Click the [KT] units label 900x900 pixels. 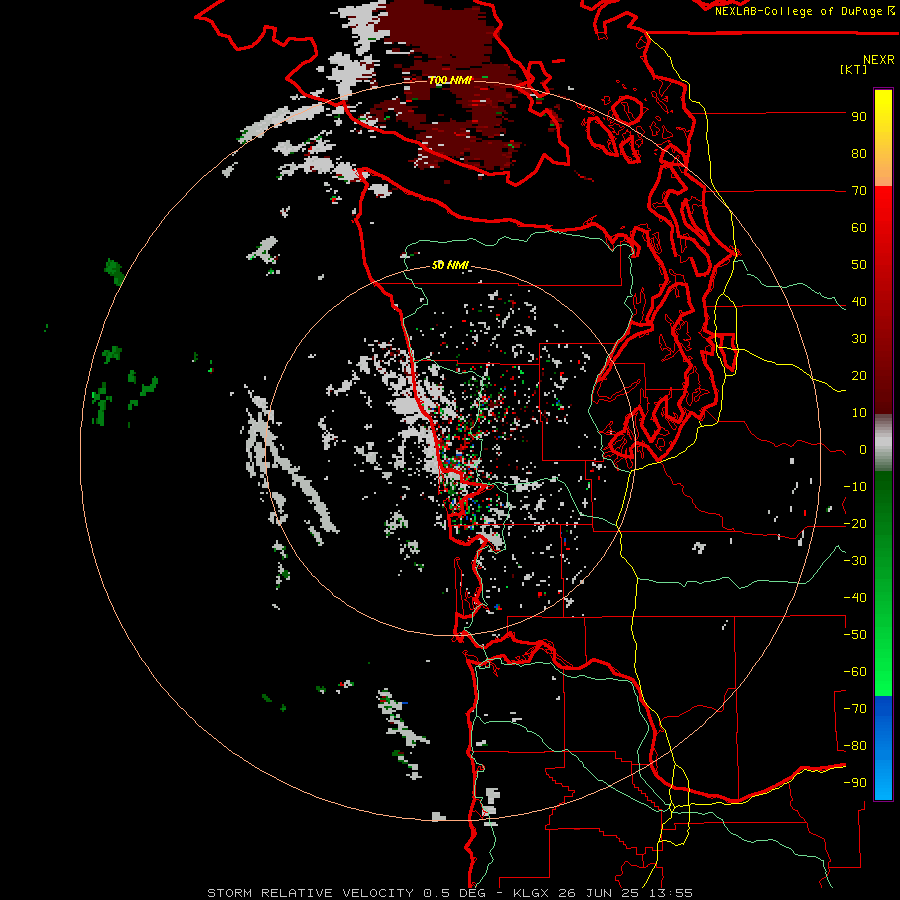(x=854, y=69)
